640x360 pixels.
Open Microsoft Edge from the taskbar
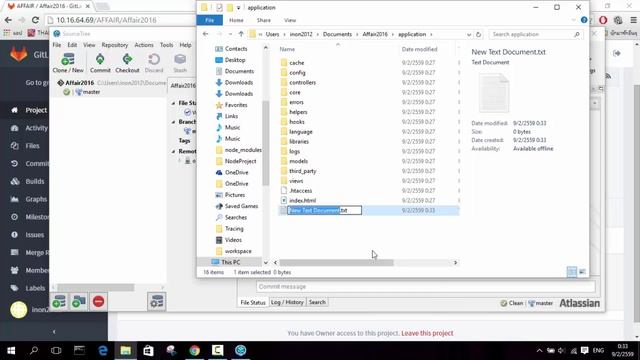pos(102,351)
